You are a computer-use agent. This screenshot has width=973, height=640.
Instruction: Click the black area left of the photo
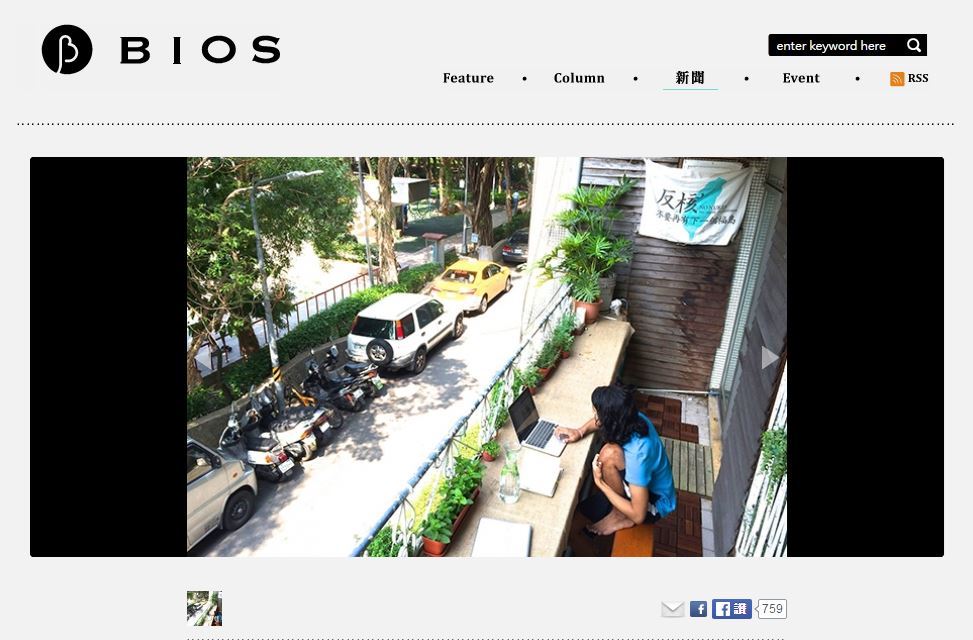pos(109,357)
